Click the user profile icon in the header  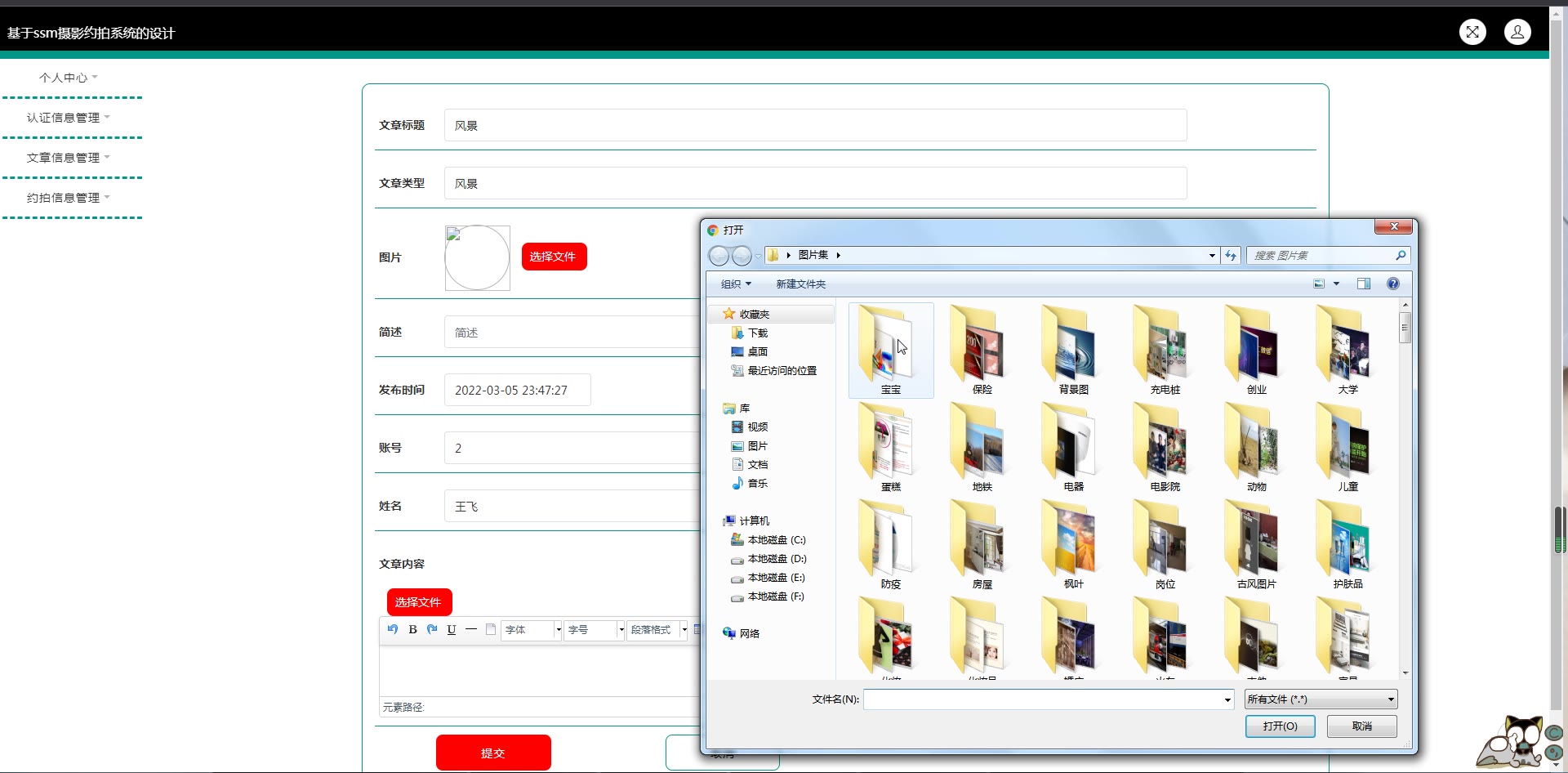1517,32
